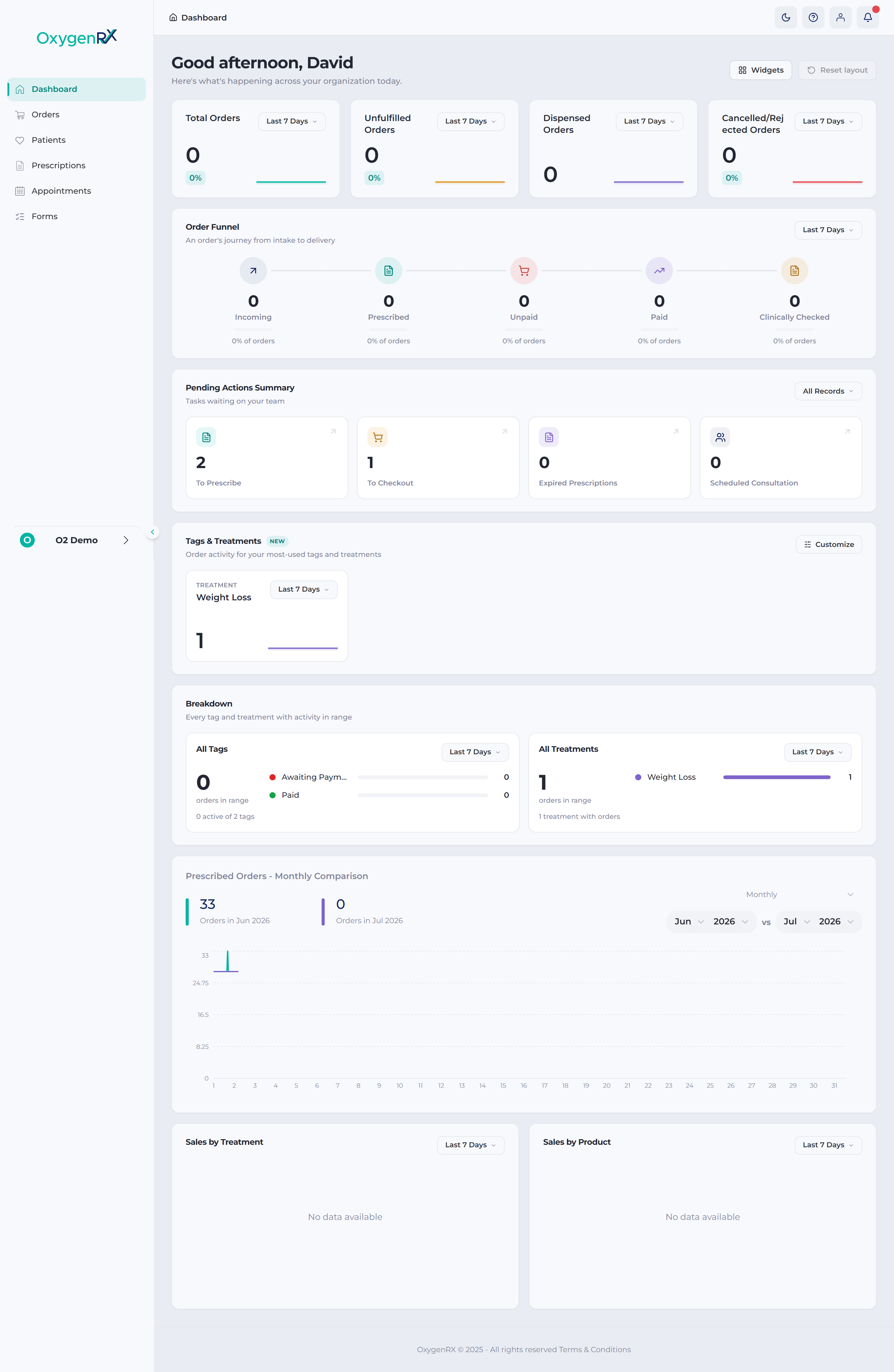Click the Prescribed funnel document icon
Image resolution: width=894 pixels, height=1372 pixels.
pos(389,270)
